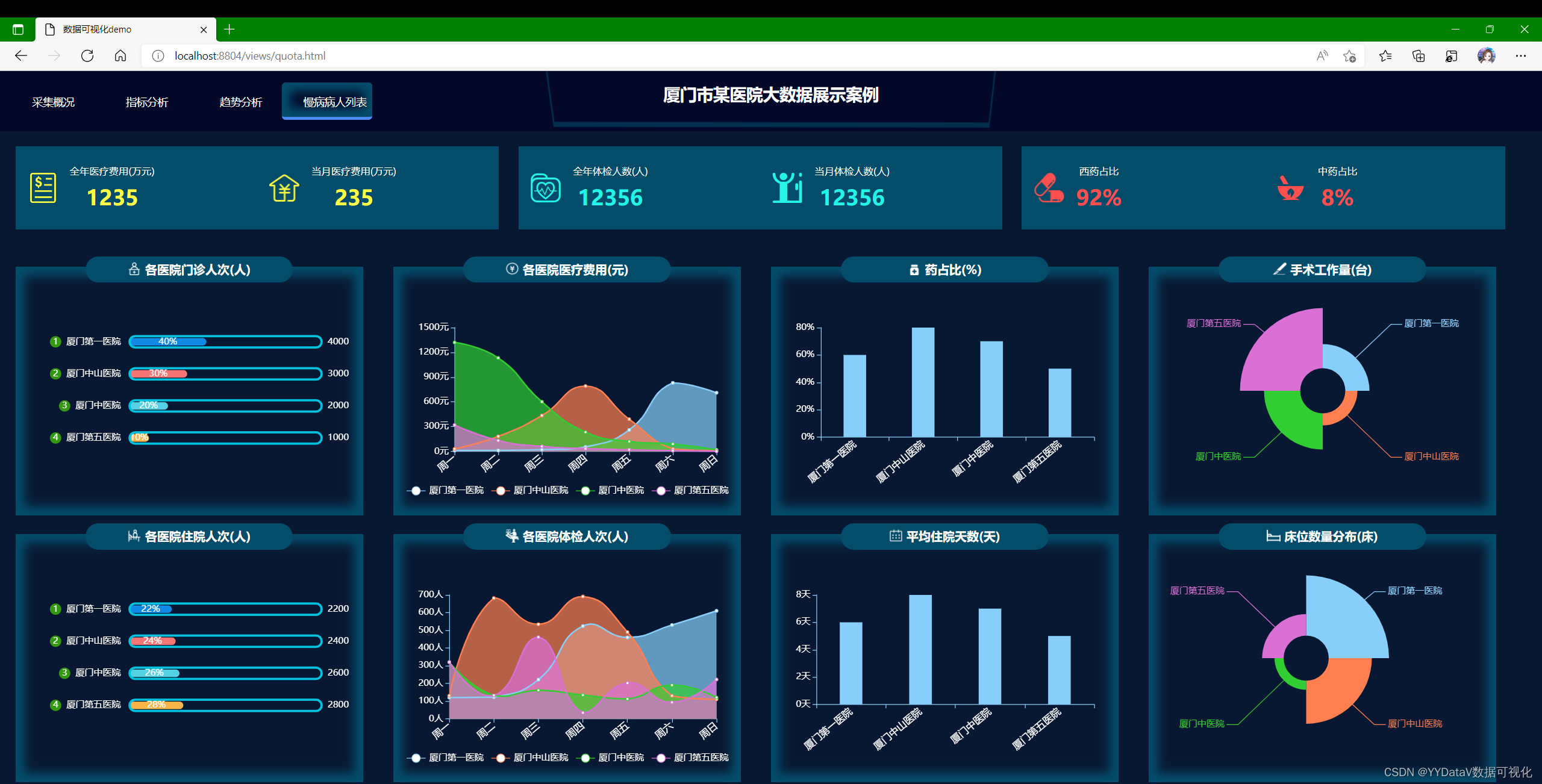Screen dimensions: 1542x784
Task: Click the 40% progress bar for 厦门第一医院
Action: tap(169, 341)
